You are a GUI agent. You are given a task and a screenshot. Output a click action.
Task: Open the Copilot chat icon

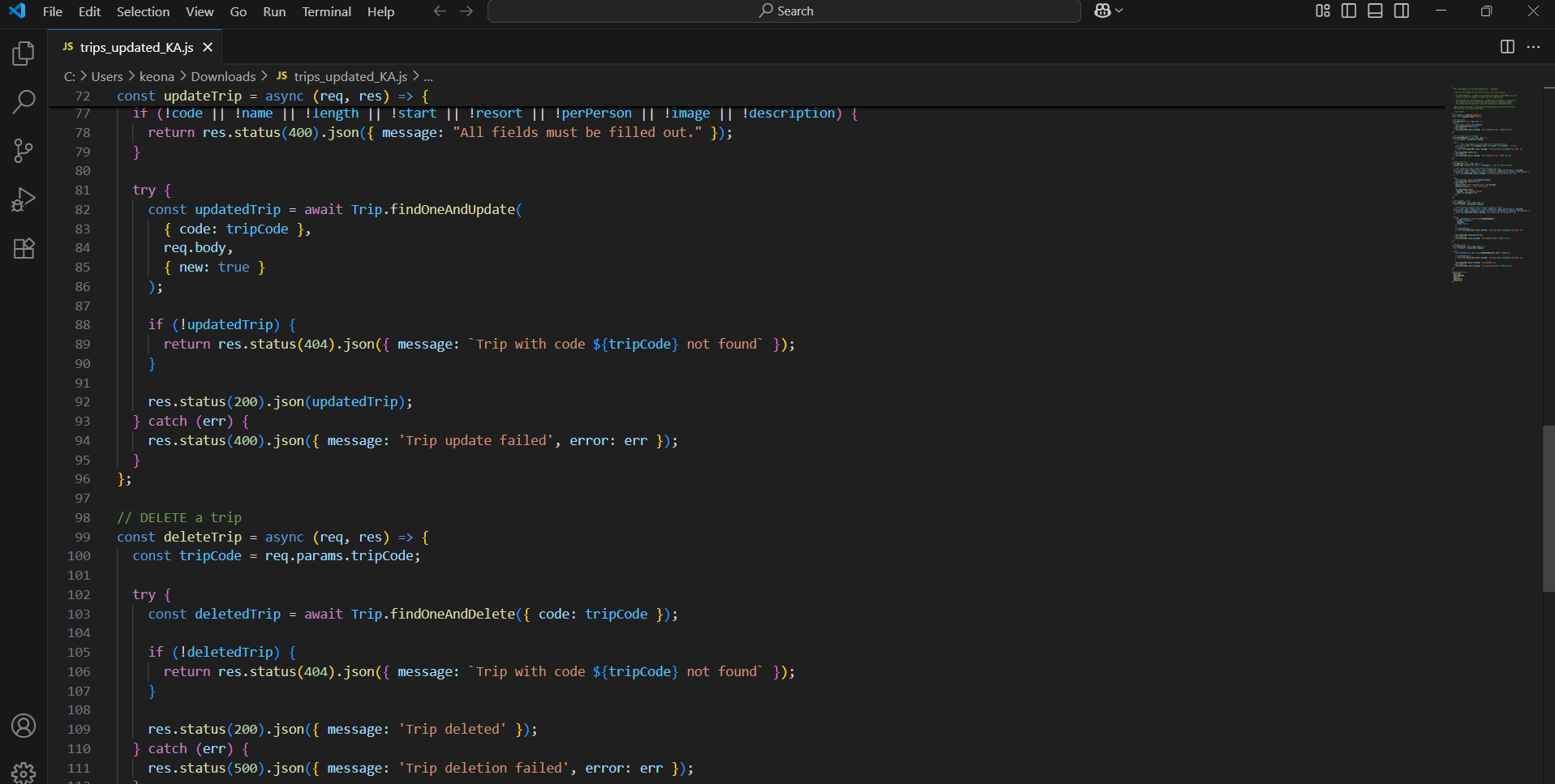click(x=1102, y=11)
